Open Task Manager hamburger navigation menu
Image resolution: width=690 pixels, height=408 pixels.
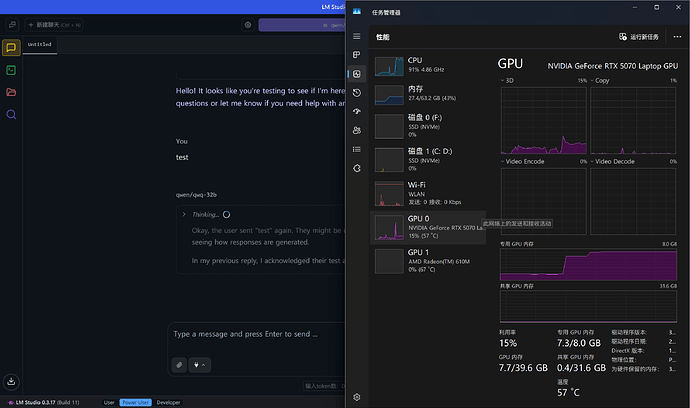coord(357,37)
